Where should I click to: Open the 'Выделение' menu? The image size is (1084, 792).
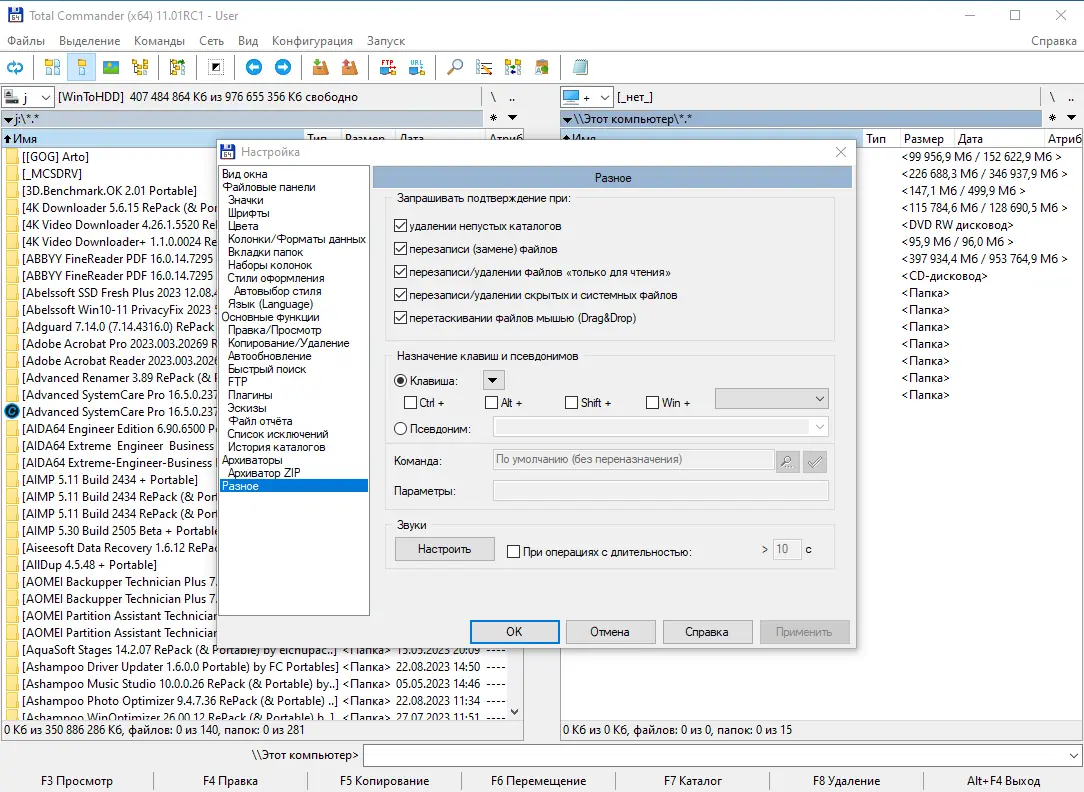tap(89, 41)
